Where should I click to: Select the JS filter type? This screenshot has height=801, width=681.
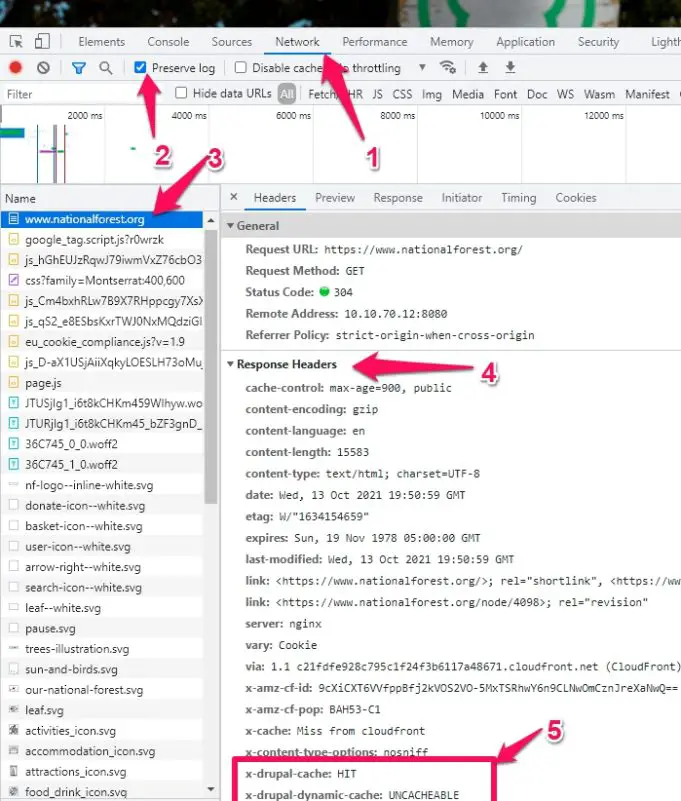click(x=377, y=94)
